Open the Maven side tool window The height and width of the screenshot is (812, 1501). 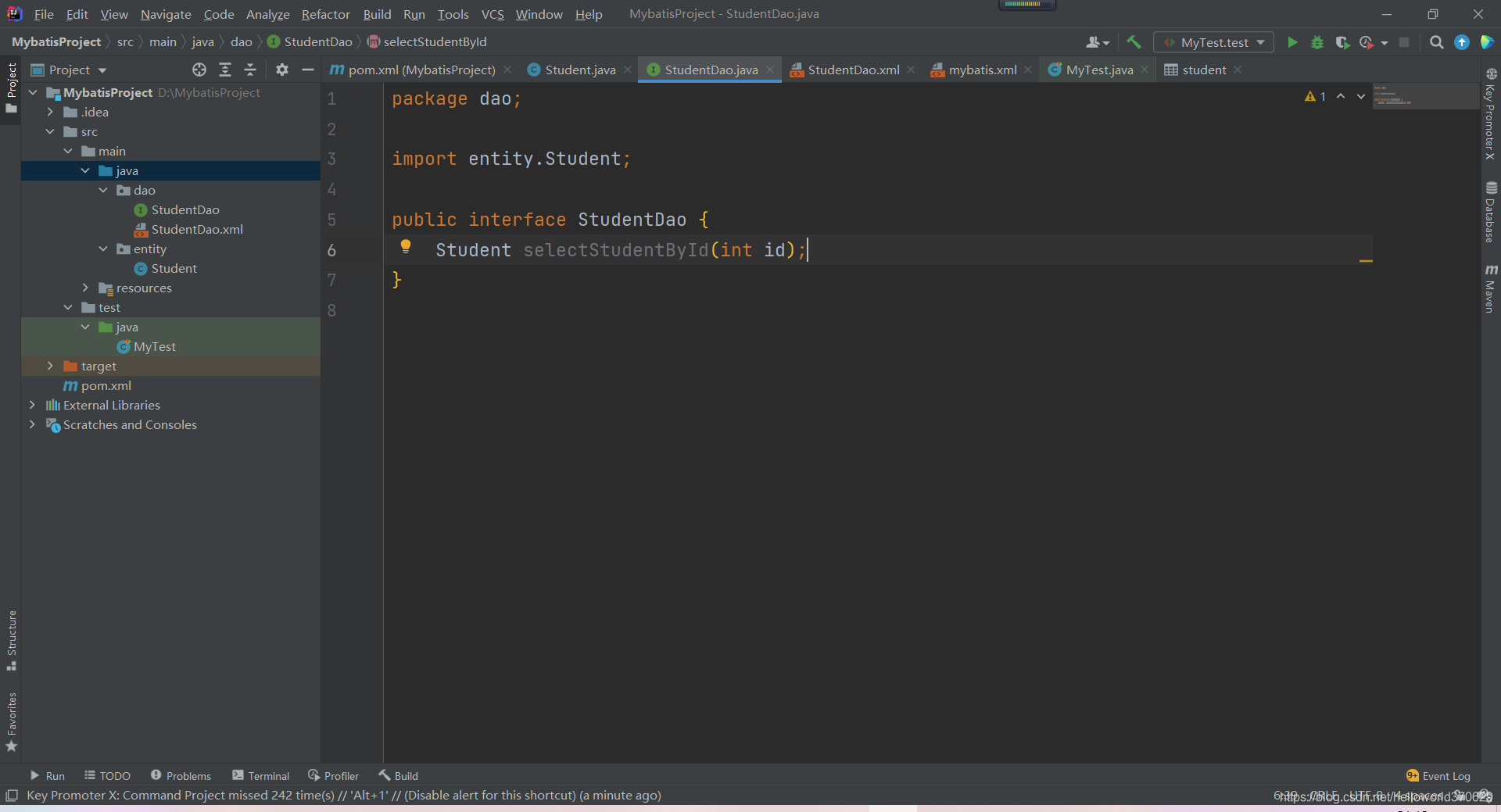point(1491,288)
